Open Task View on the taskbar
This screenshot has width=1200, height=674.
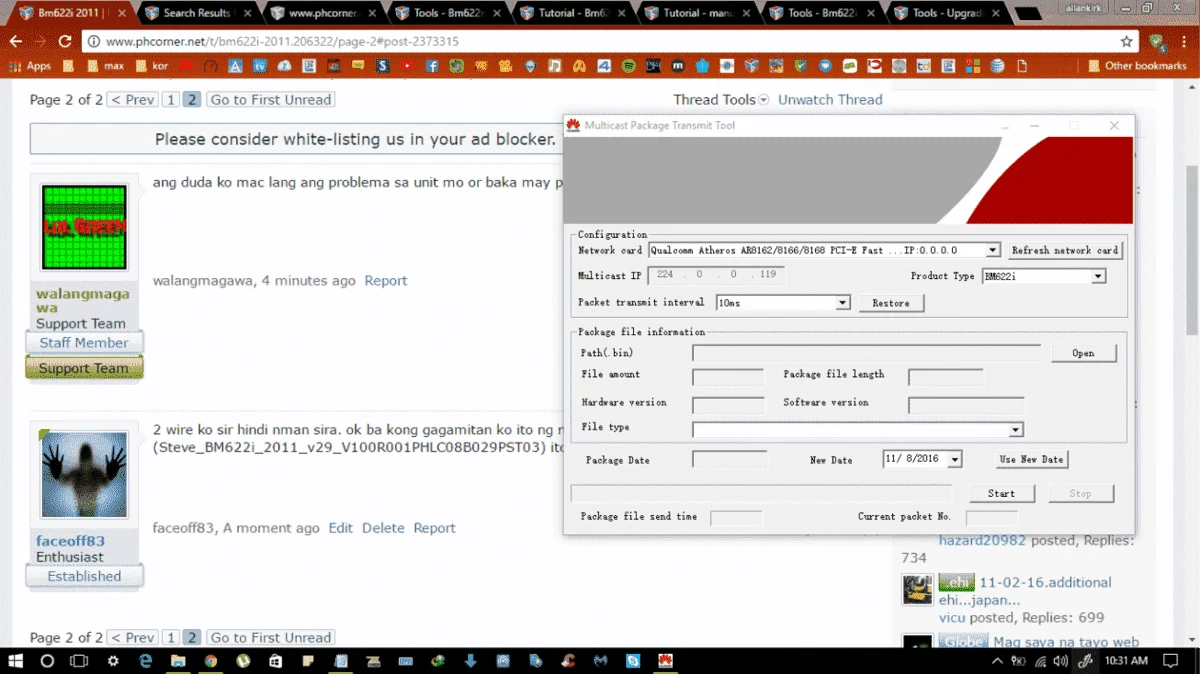tap(79, 661)
